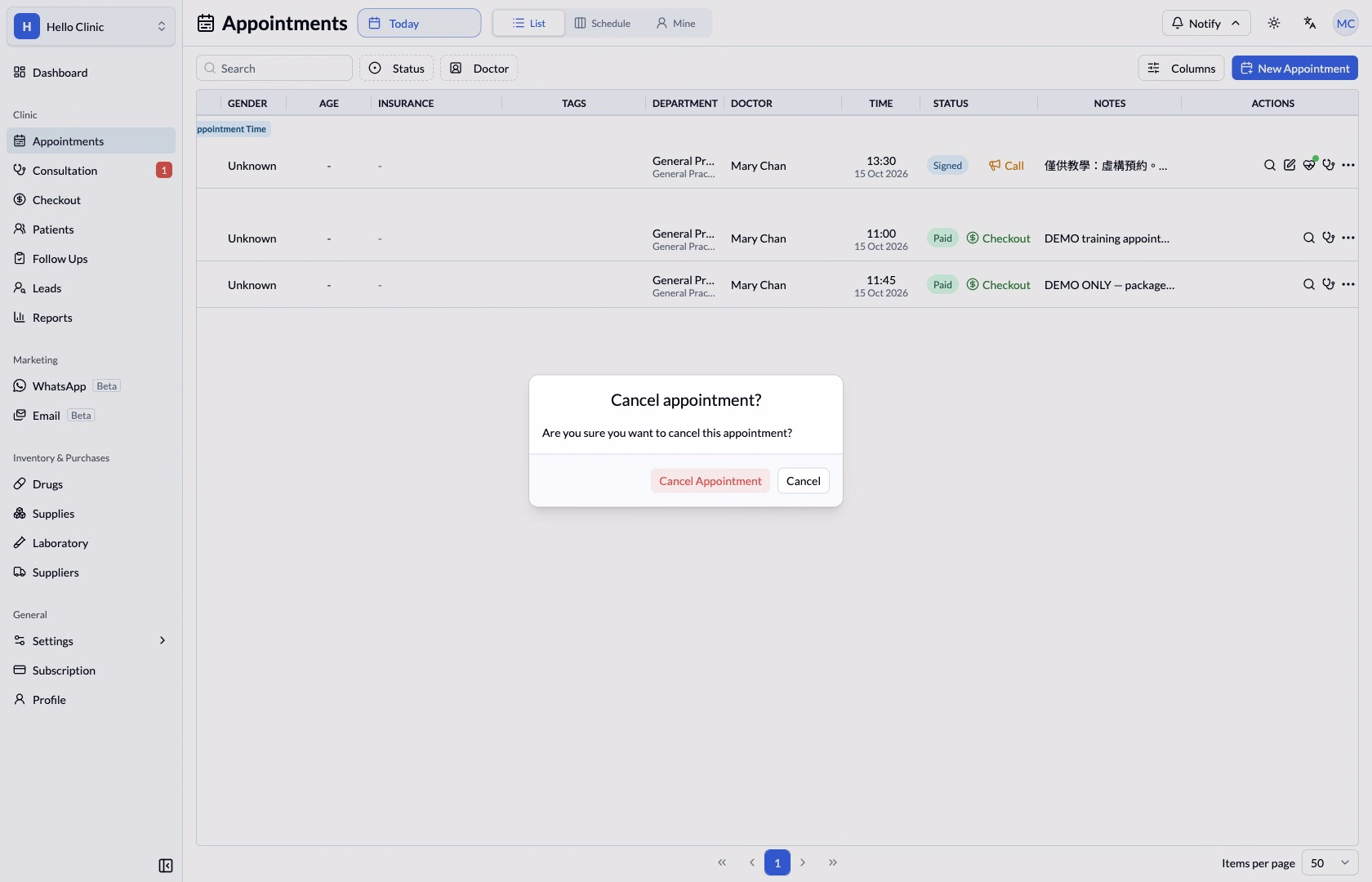This screenshot has height=882, width=1372.
Task: Click the Call link in the 13:30 row
Action: point(1005,166)
